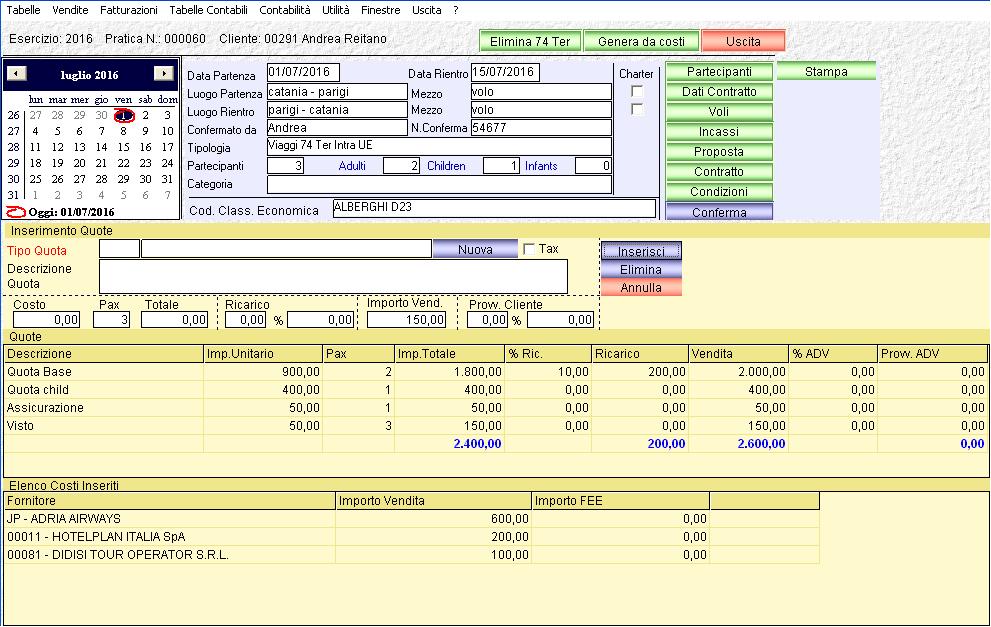This screenshot has width=991, height=627.
Task: Click the Stampa button
Action: pyautogui.click(x=826, y=72)
